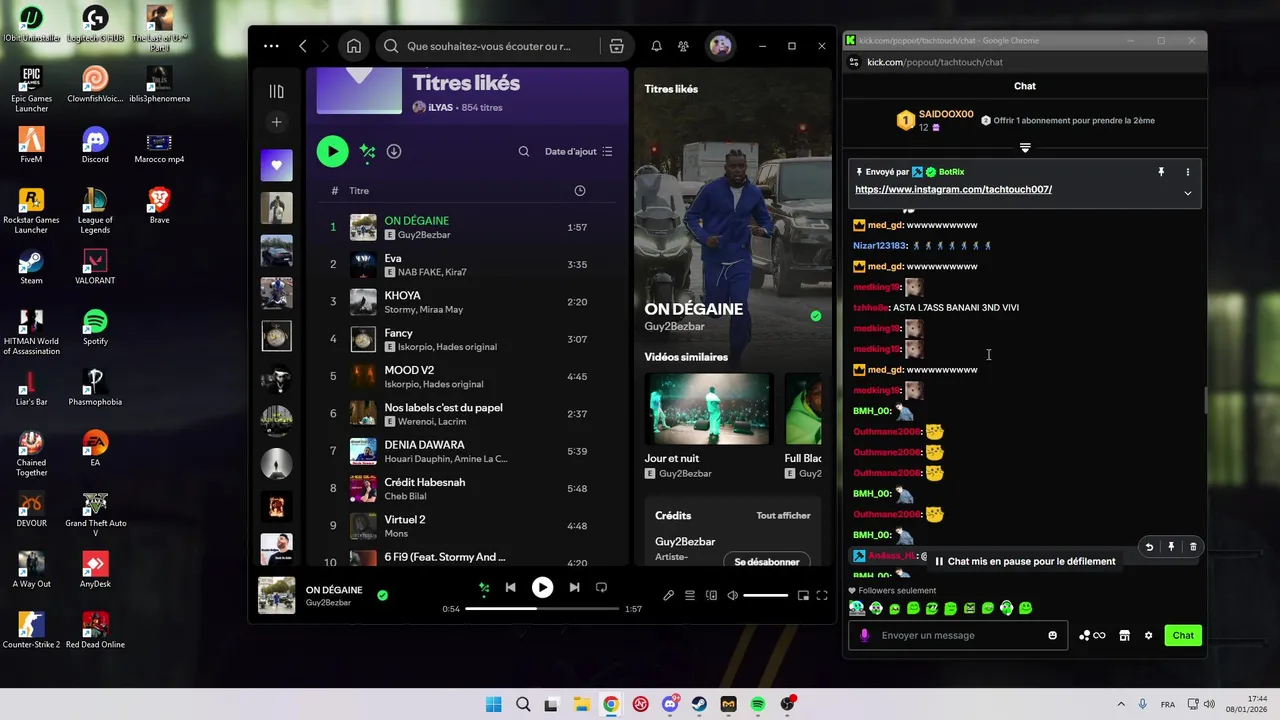Image resolution: width=1280 pixels, height=720 pixels.
Task: Open Friend Activity icon in Spotify
Action: tap(683, 46)
